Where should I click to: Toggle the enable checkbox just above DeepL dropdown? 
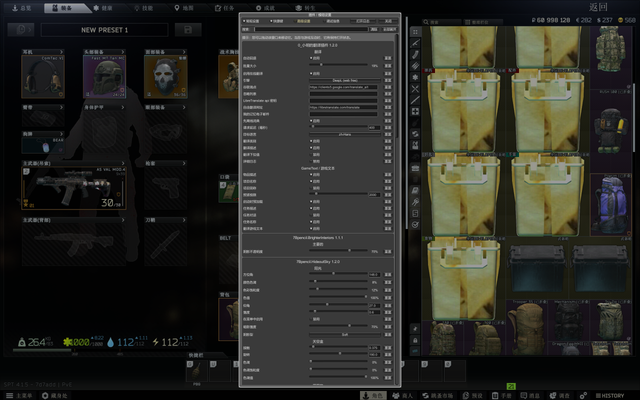point(311,73)
